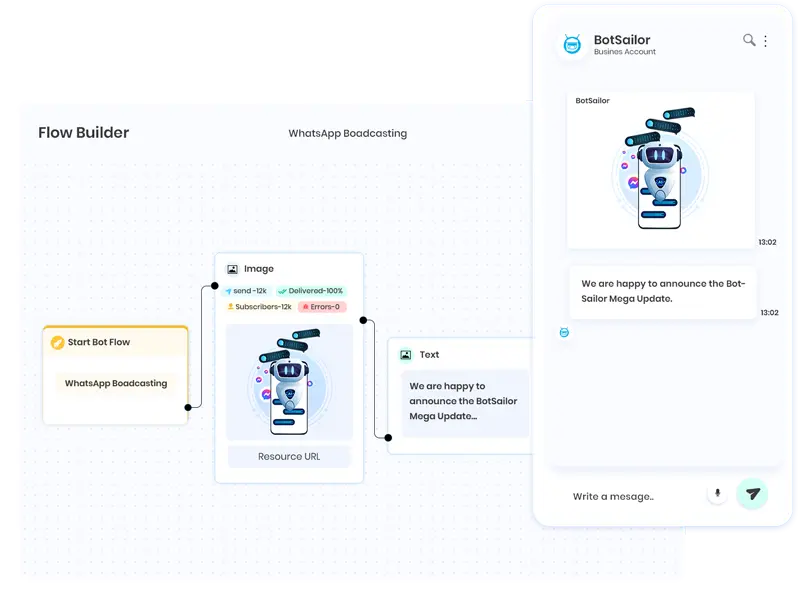
Task: Select the Image node picture icon
Action: (x=232, y=269)
